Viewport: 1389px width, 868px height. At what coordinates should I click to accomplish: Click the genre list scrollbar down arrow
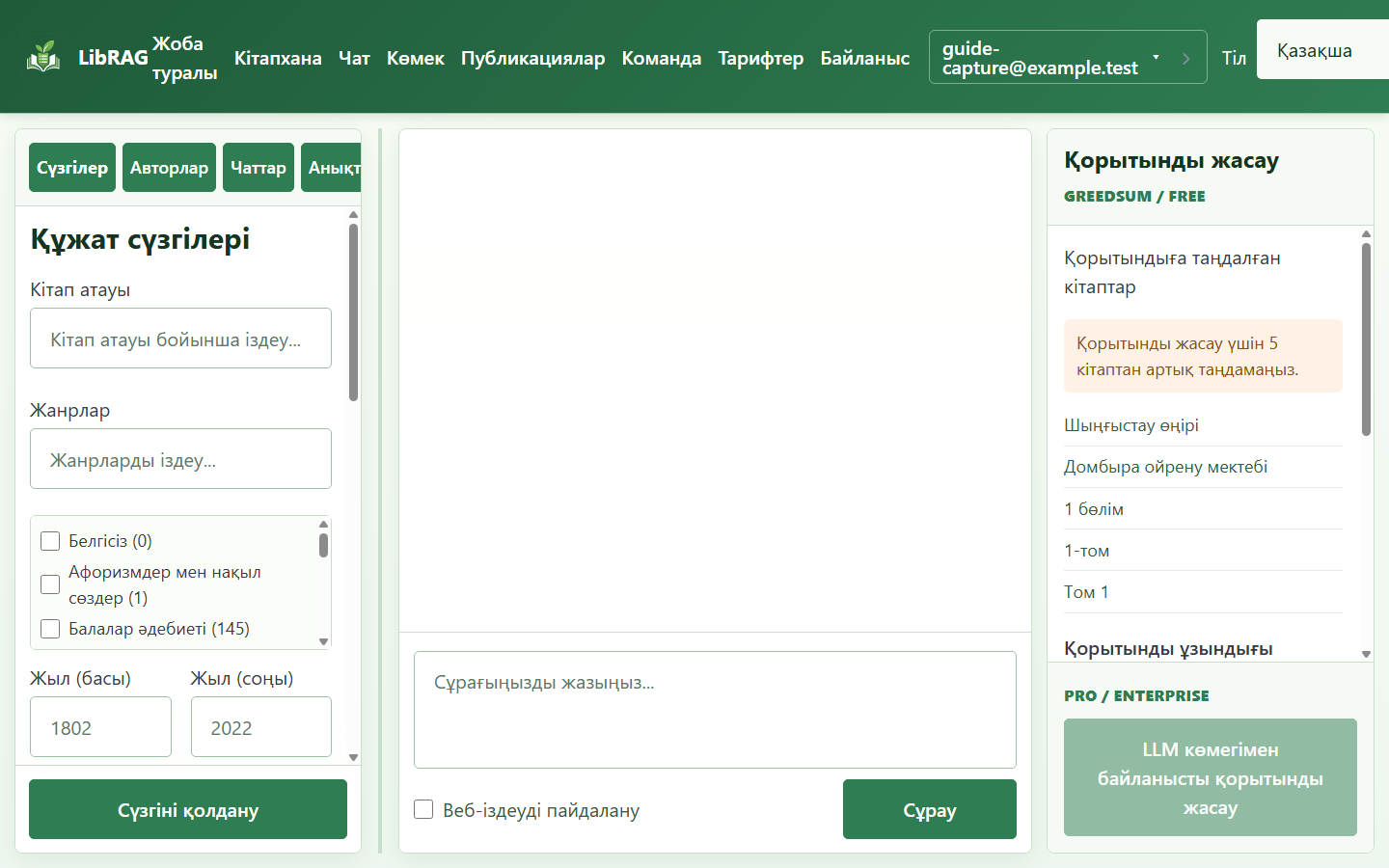323,641
